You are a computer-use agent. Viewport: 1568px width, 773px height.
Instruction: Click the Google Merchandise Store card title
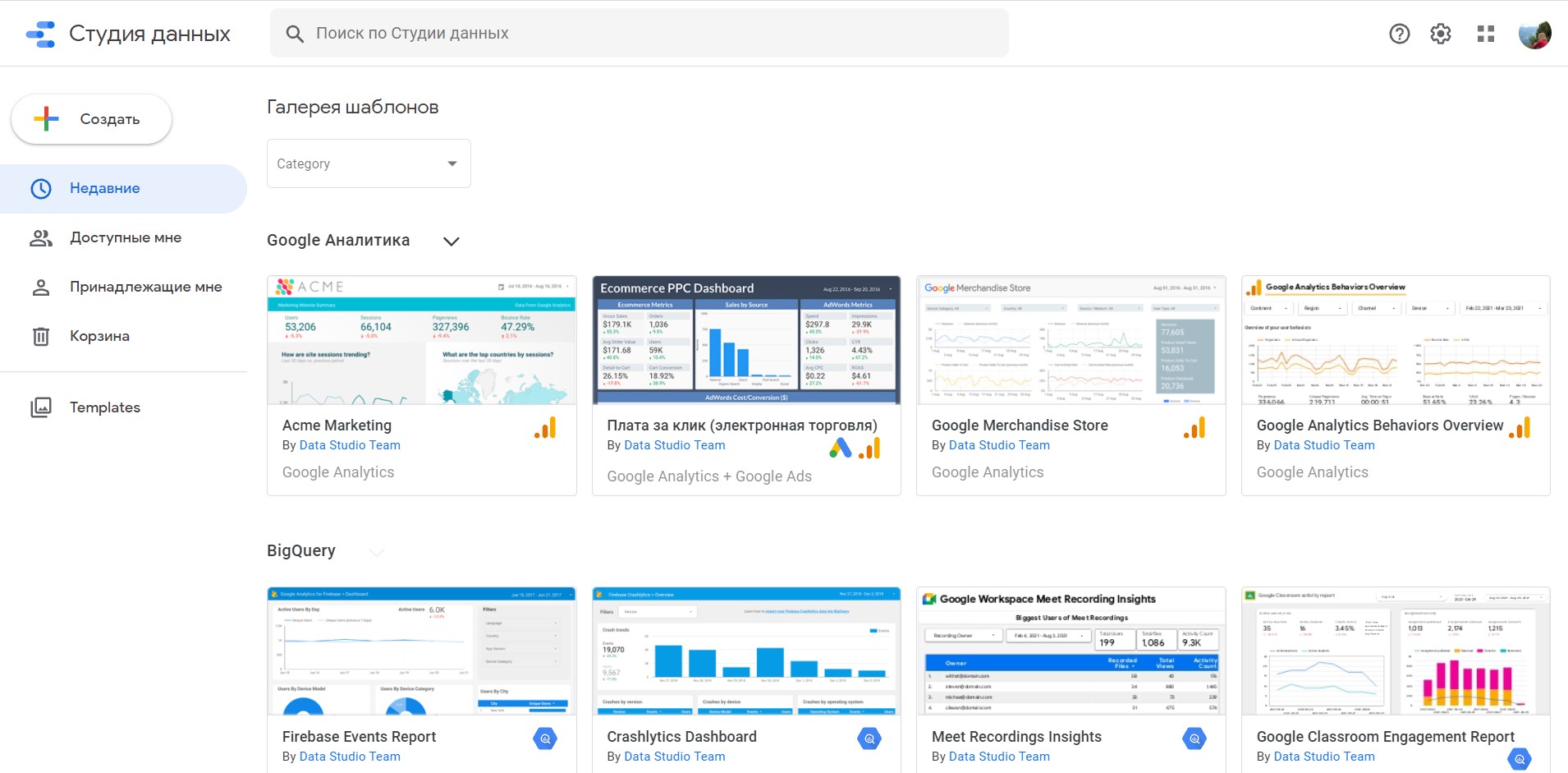coord(1020,426)
